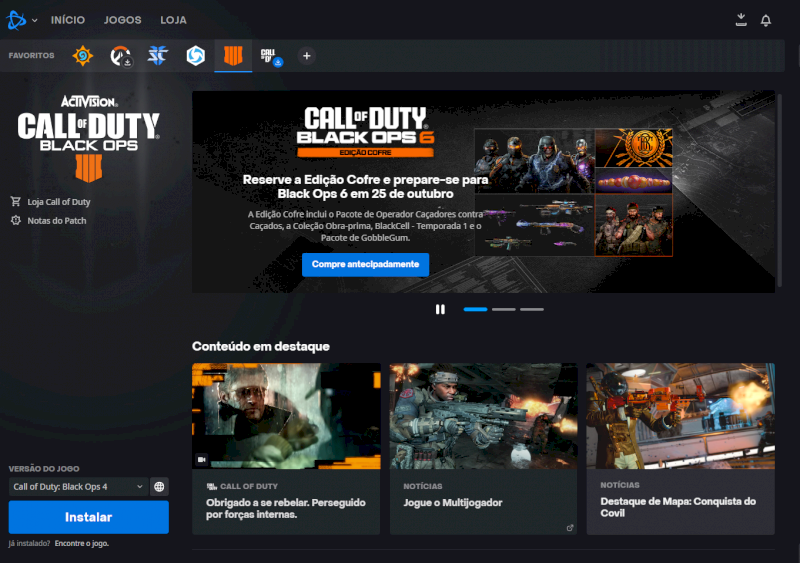
Task: Jump to the third carousel slide indicator
Action: click(x=532, y=309)
